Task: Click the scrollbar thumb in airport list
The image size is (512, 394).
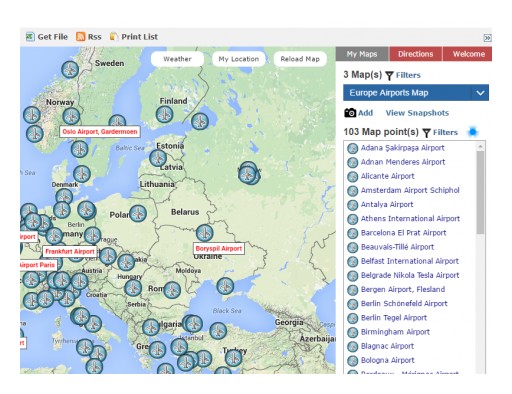Action: (x=480, y=192)
